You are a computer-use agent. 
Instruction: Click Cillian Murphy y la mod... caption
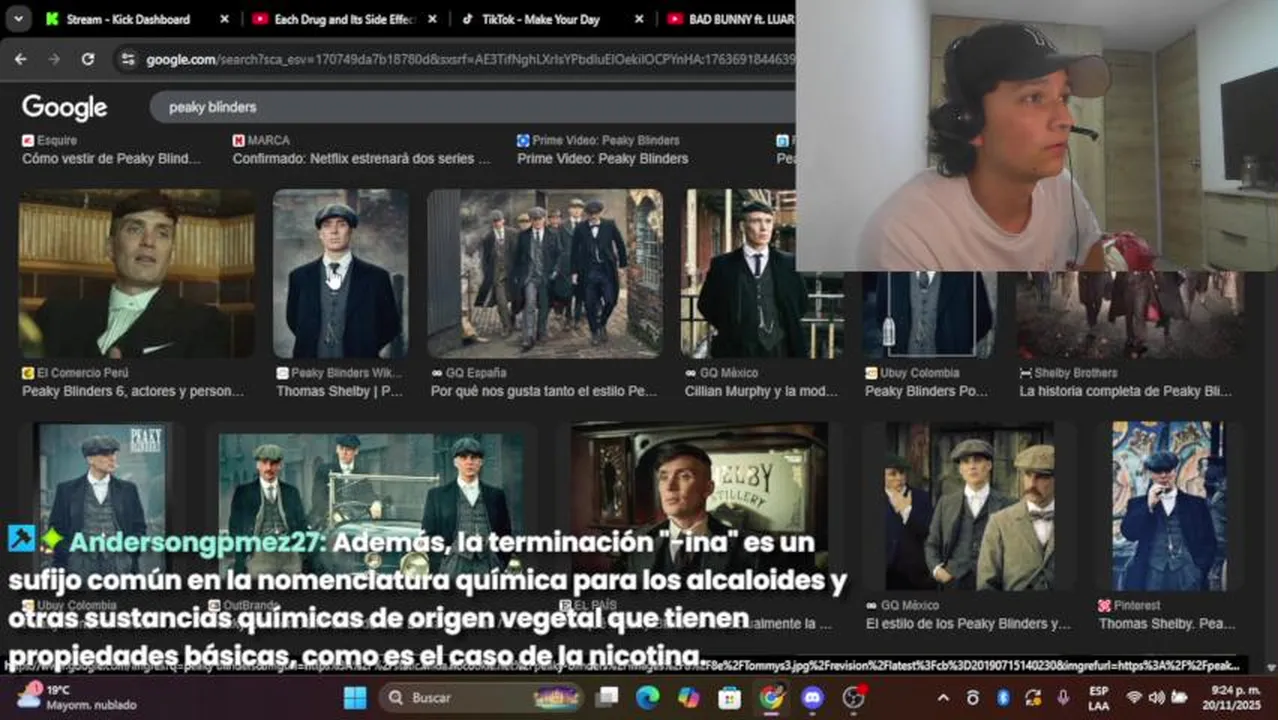(x=761, y=391)
